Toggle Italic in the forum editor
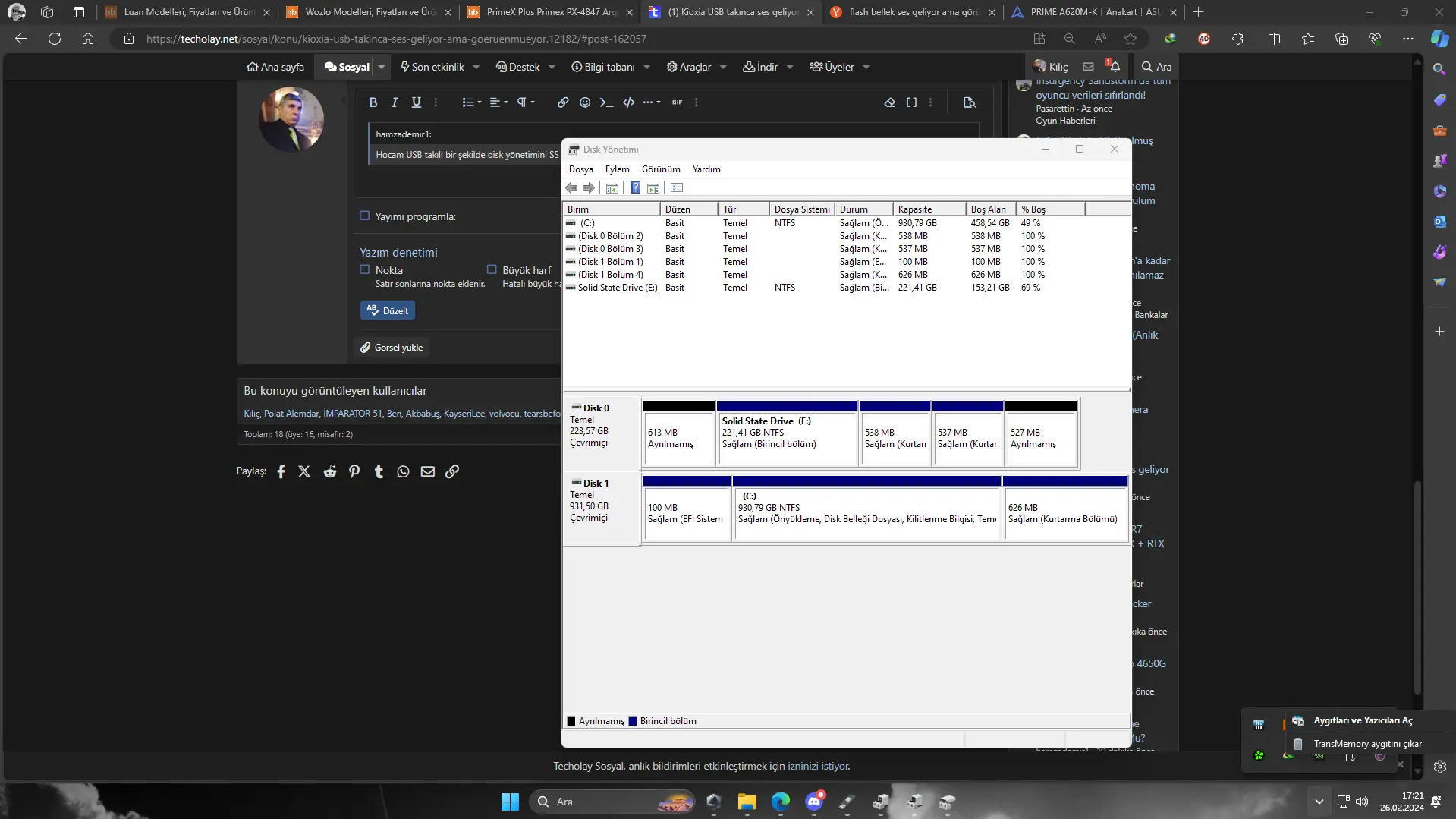This screenshot has height=819, width=1456. point(395,102)
